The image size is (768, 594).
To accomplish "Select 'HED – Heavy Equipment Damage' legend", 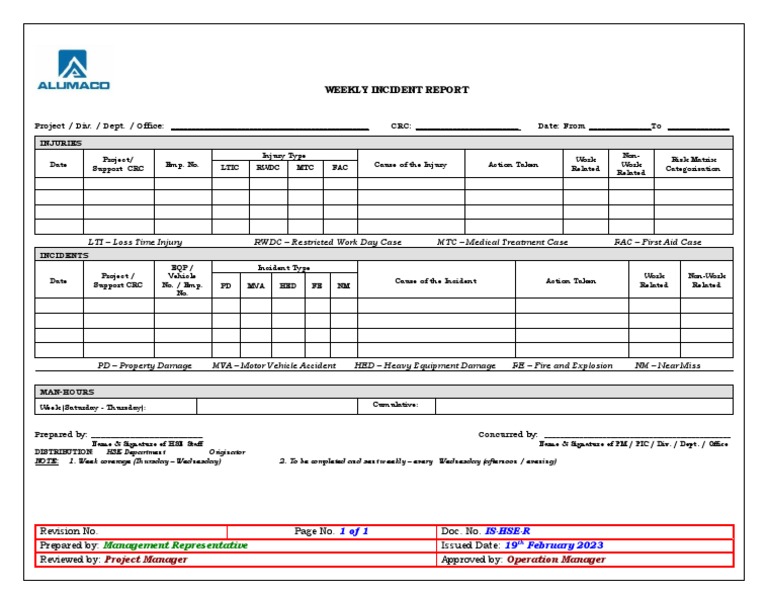I will pyautogui.click(x=425, y=365).
